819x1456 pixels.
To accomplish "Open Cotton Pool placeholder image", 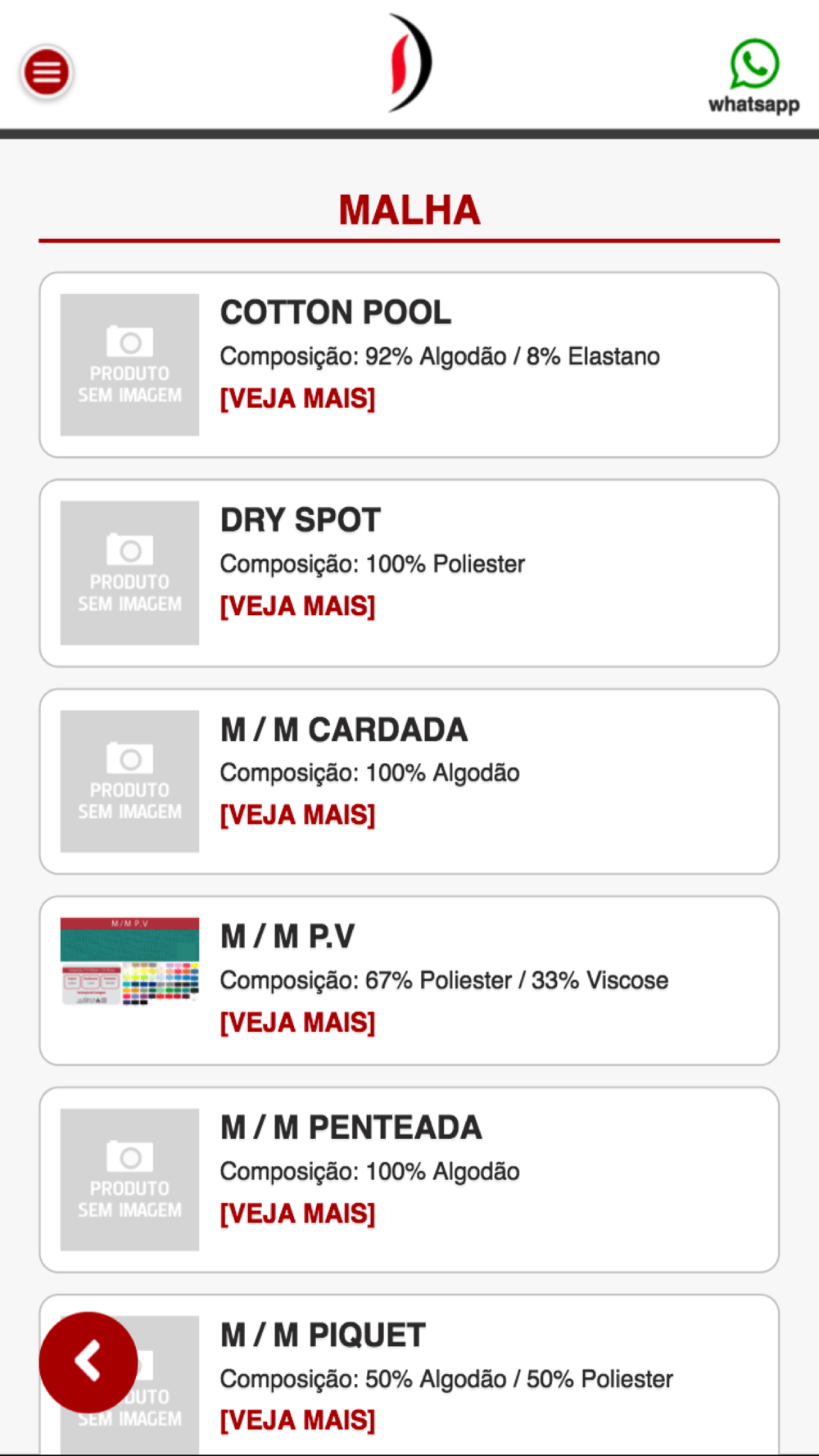I will 129,364.
